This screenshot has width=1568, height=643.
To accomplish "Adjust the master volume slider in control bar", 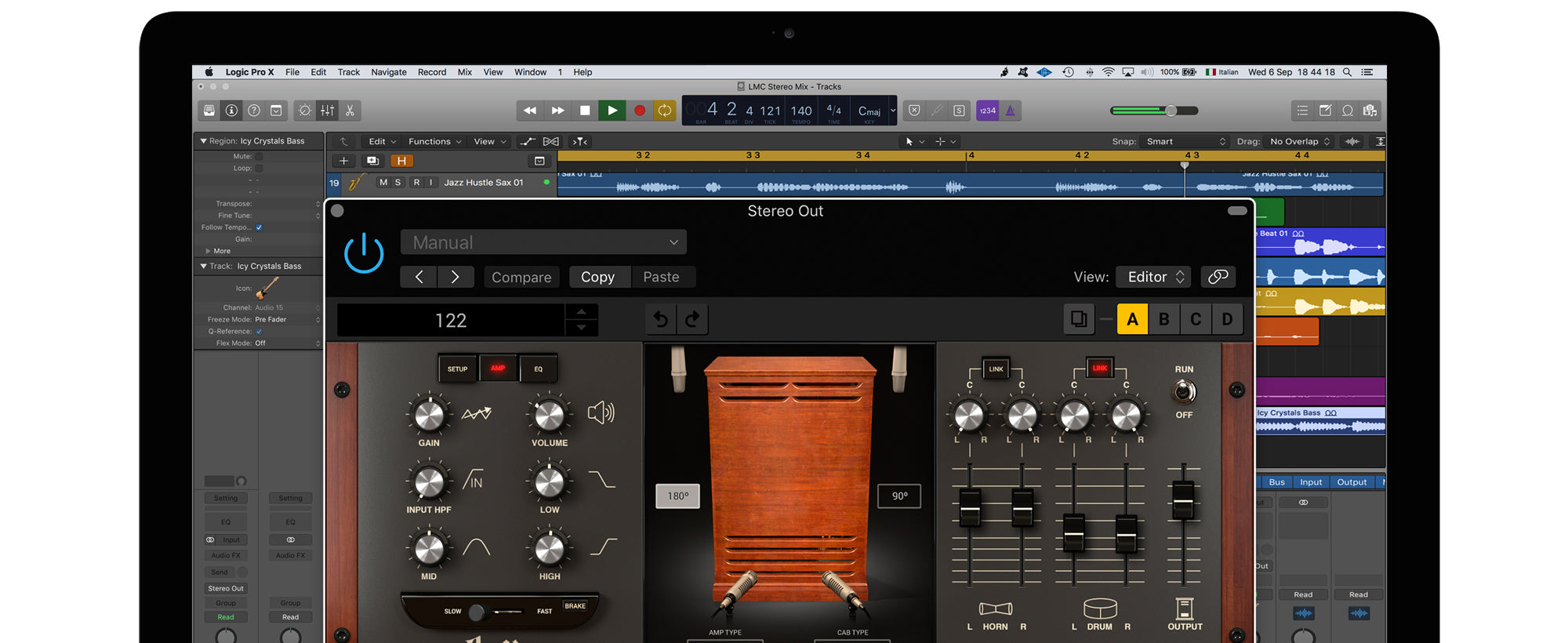I will [1155, 111].
